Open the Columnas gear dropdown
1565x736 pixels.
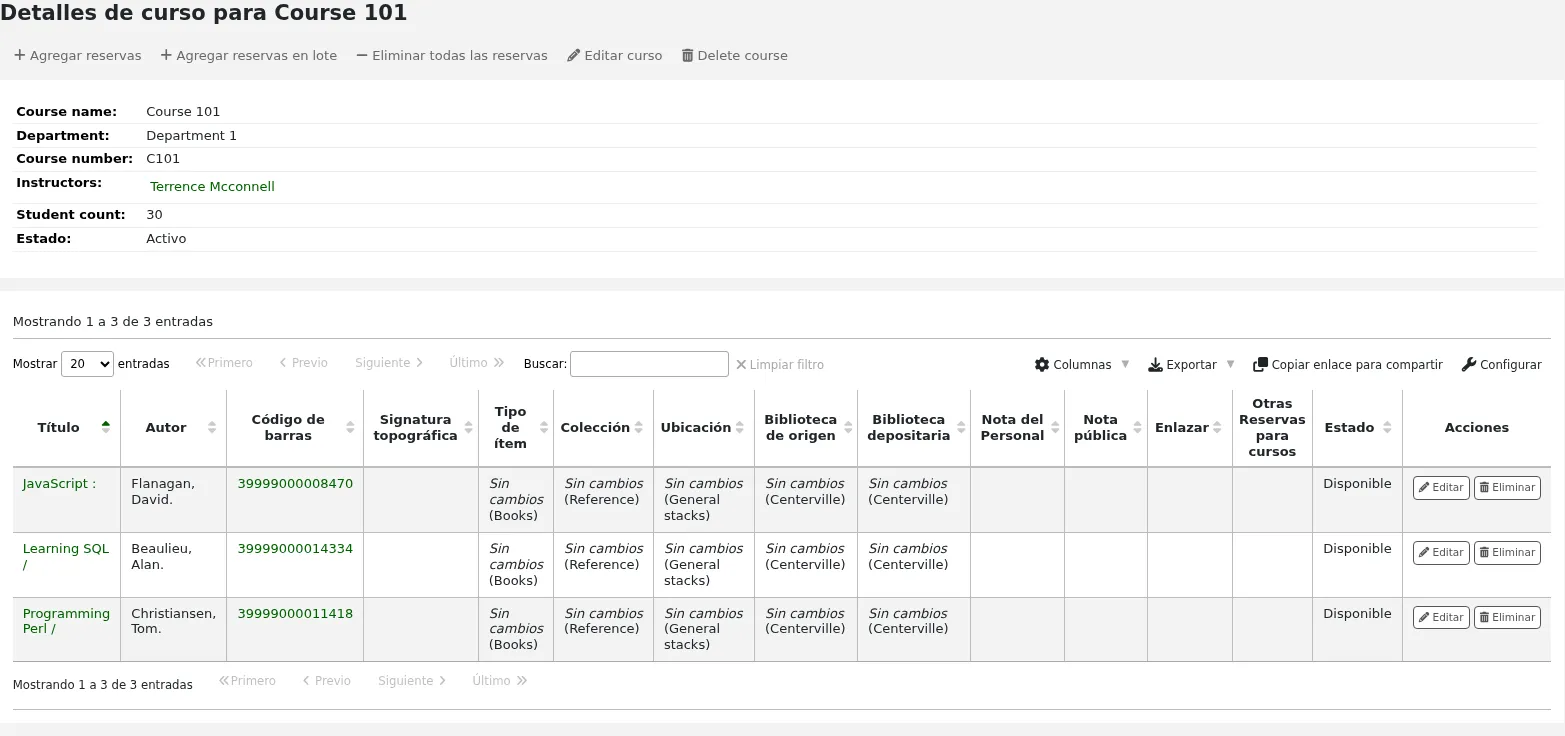[x=1082, y=365]
